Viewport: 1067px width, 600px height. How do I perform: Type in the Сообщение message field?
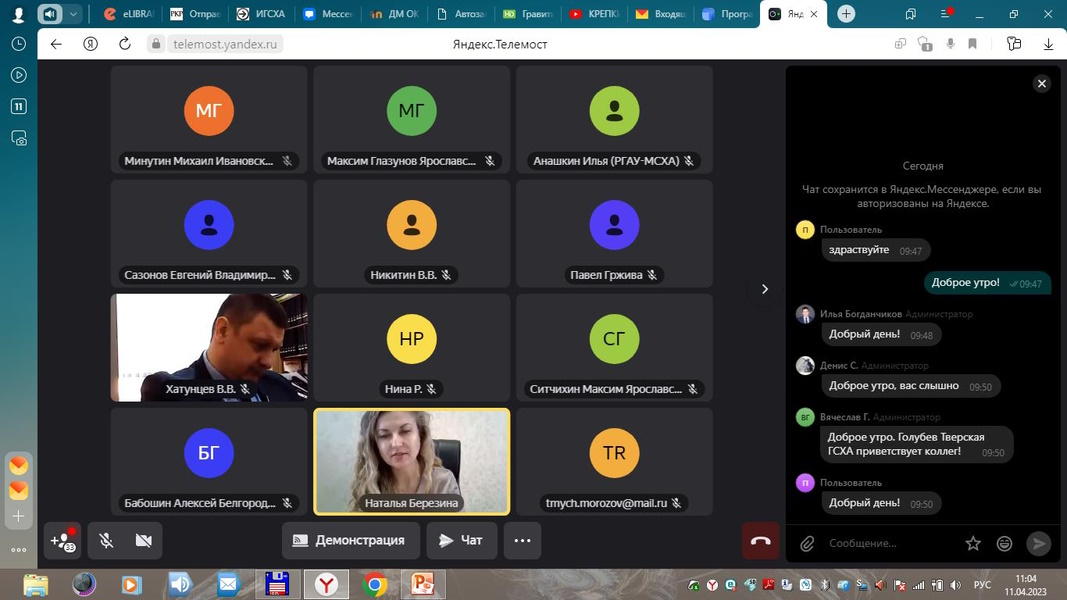[x=890, y=543]
